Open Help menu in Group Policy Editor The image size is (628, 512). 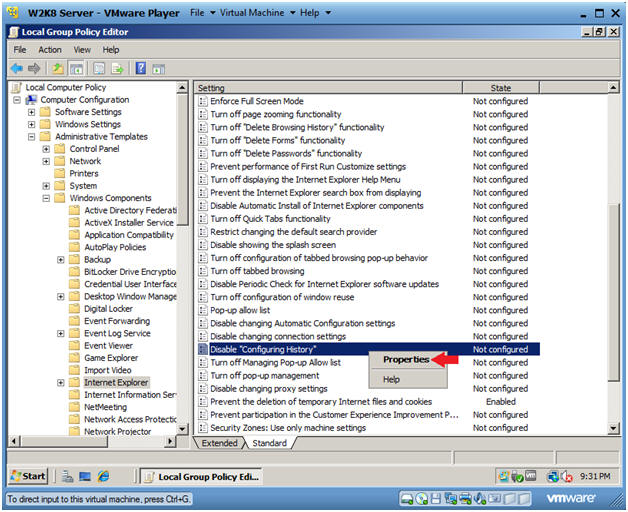click(111, 50)
